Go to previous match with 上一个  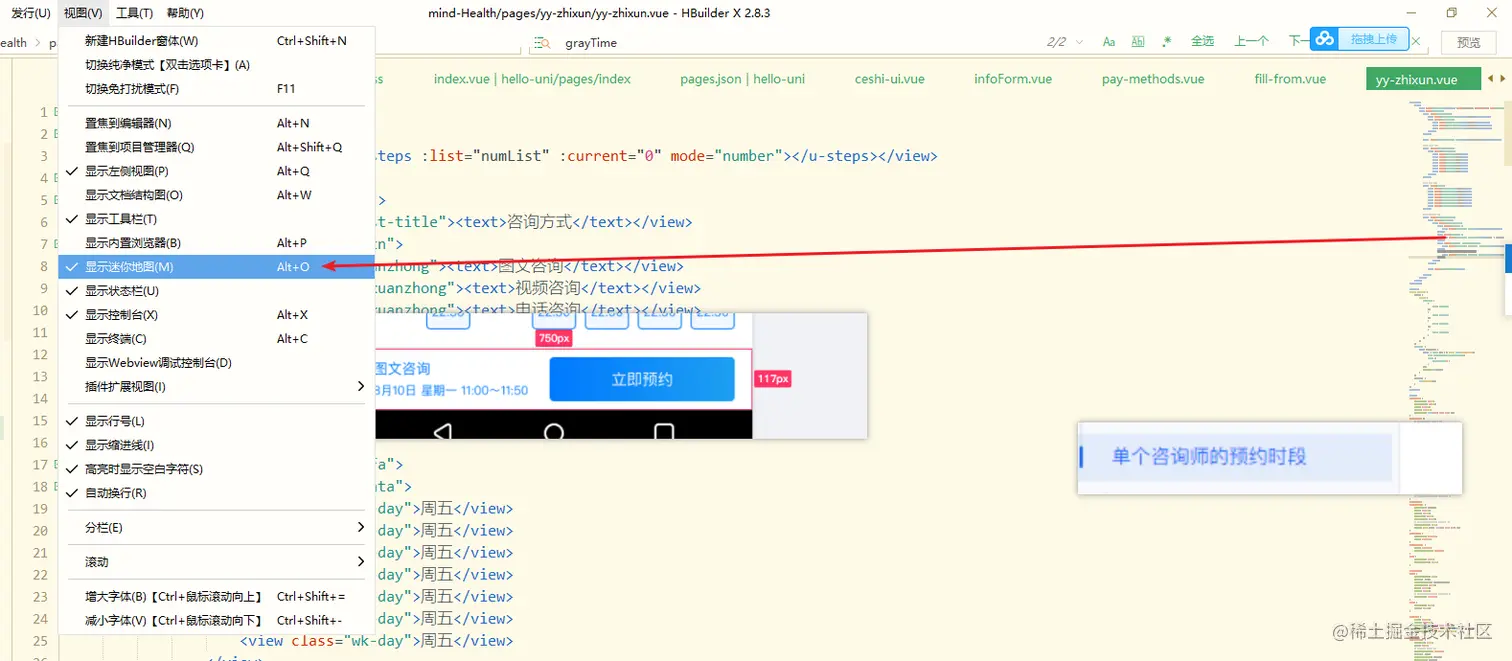[x=1251, y=42]
